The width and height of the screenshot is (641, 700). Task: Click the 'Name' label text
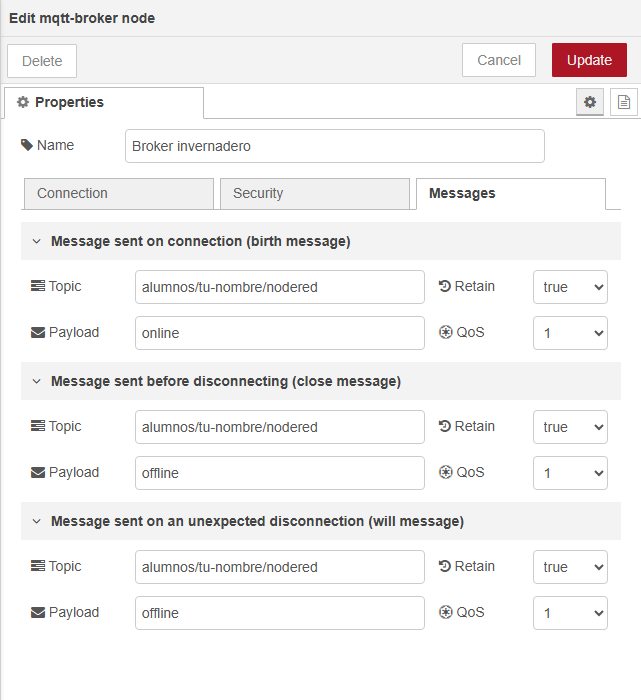coord(55,145)
